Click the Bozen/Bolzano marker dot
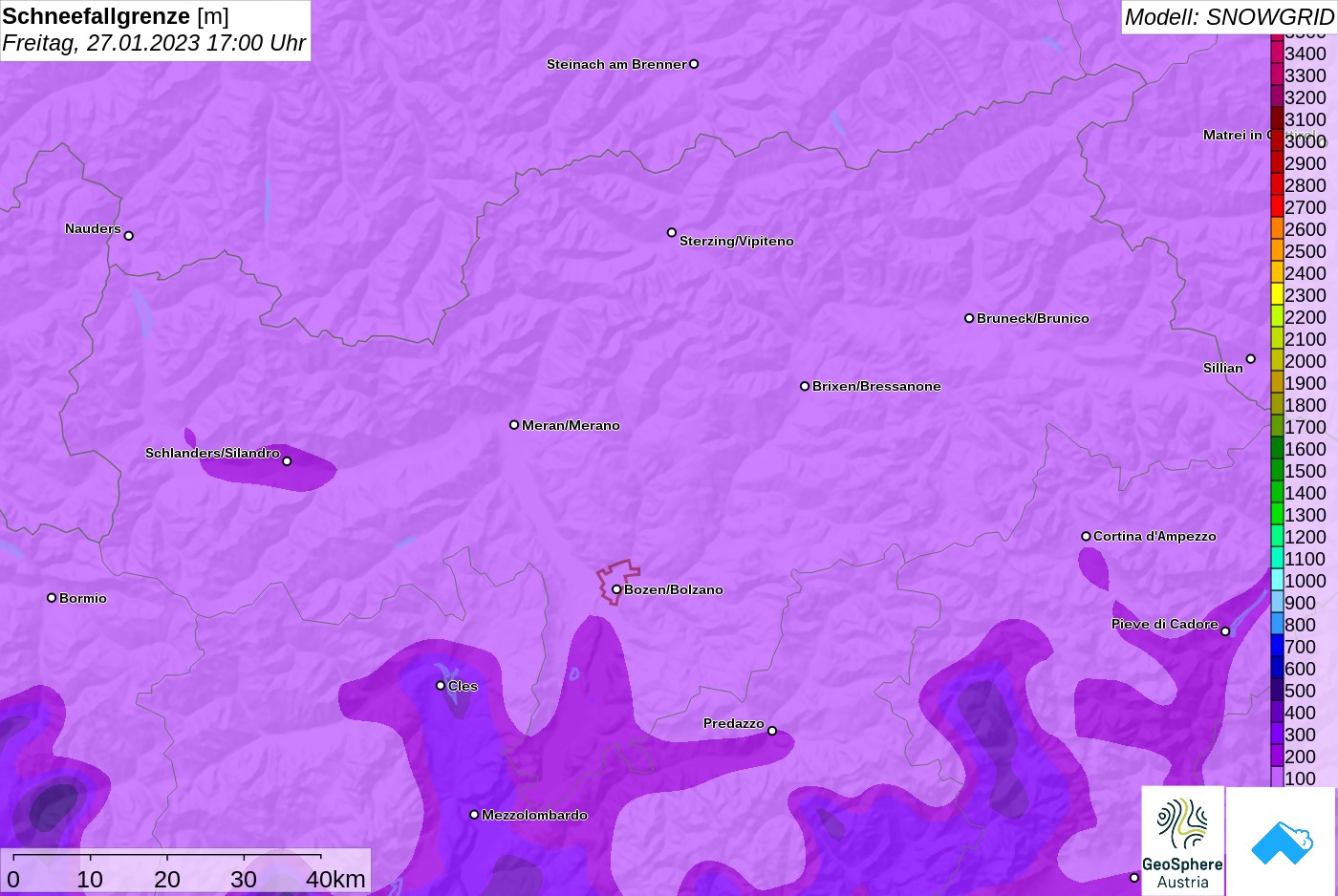 point(616,589)
